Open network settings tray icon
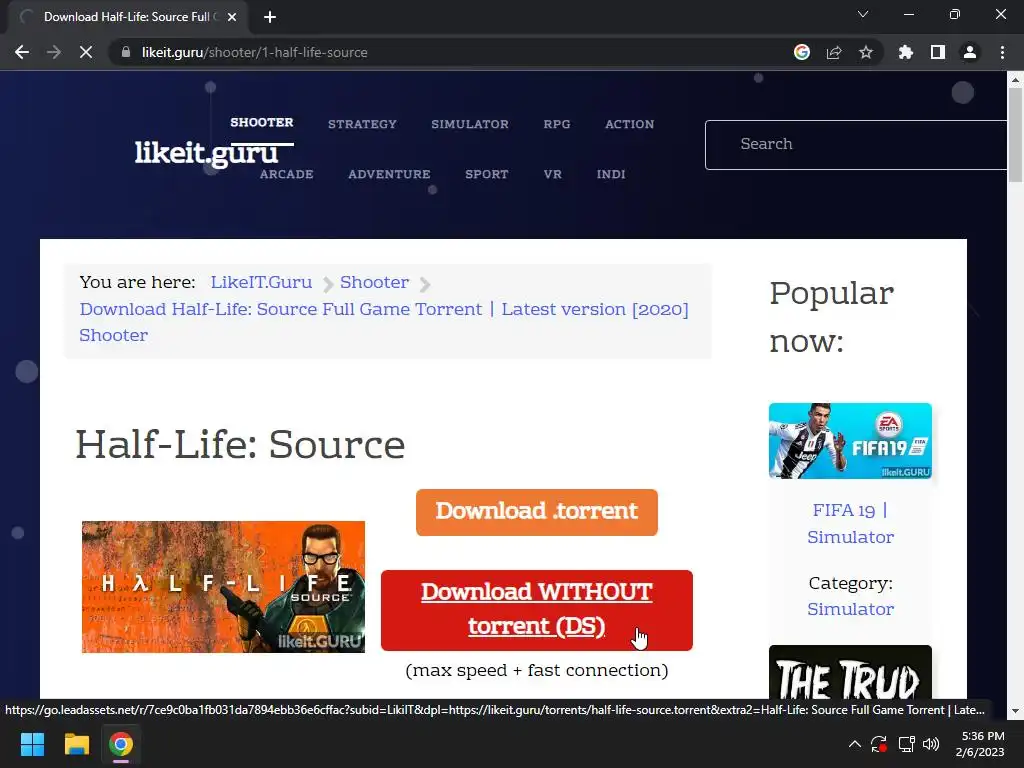1024x768 pixels. (x=906, y=744)
